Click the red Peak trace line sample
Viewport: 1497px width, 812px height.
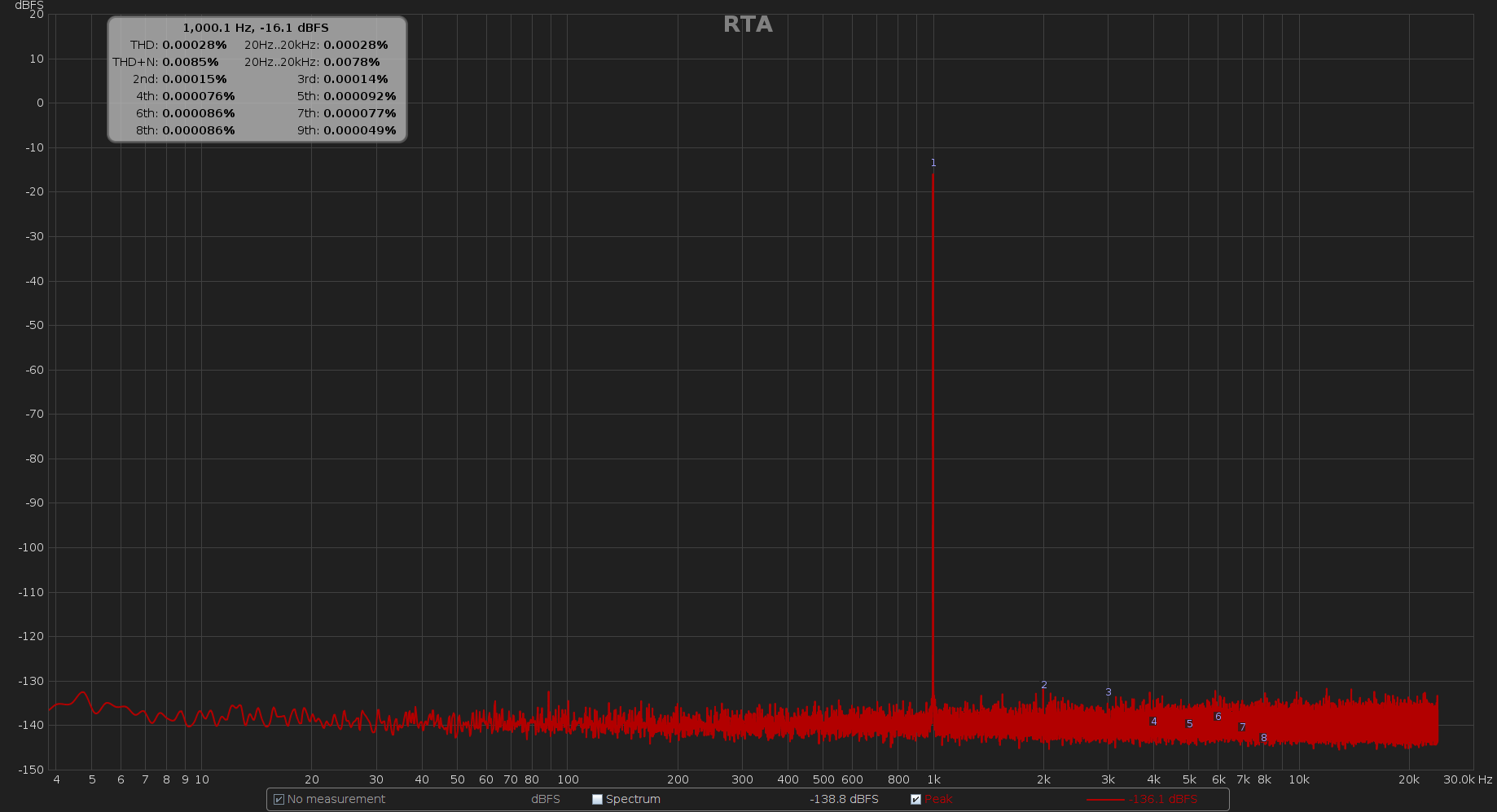point(1105,800)
